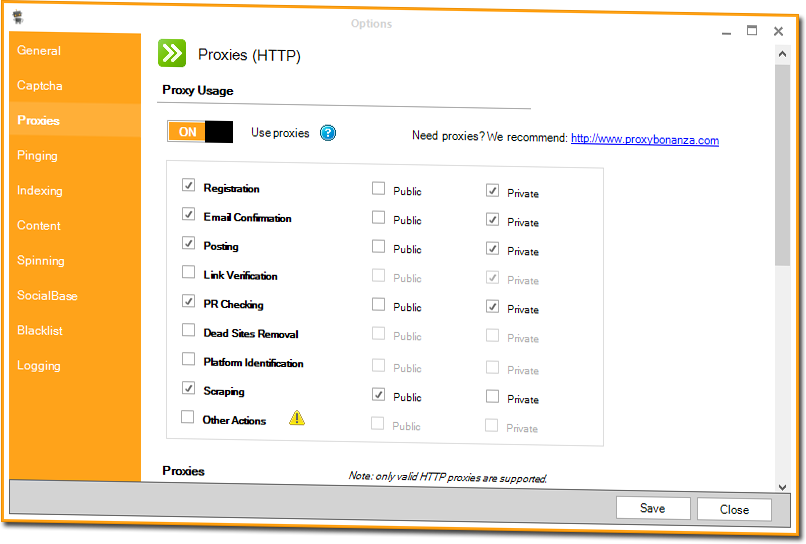The image size is (806, 544).
Task: Uncheck Public for the Scraping row
Action: 378,394
